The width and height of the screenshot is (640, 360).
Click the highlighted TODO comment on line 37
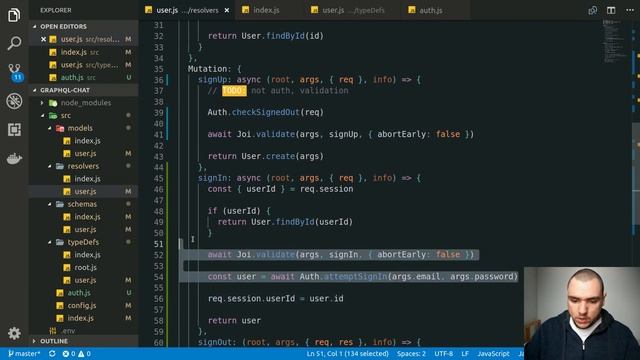234,91
